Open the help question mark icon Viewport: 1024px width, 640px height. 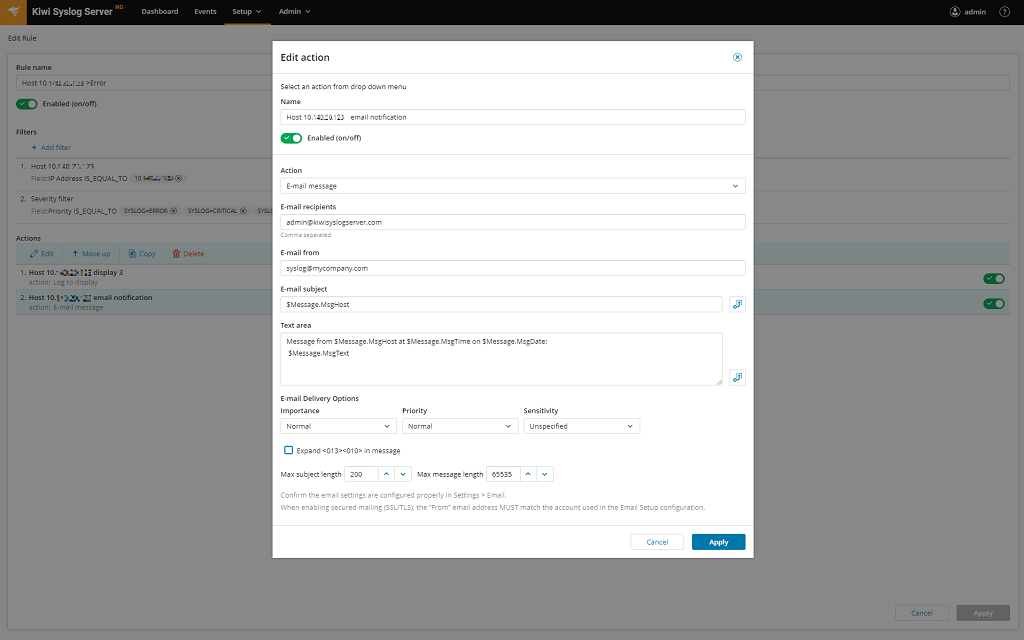click(1004, 12)
